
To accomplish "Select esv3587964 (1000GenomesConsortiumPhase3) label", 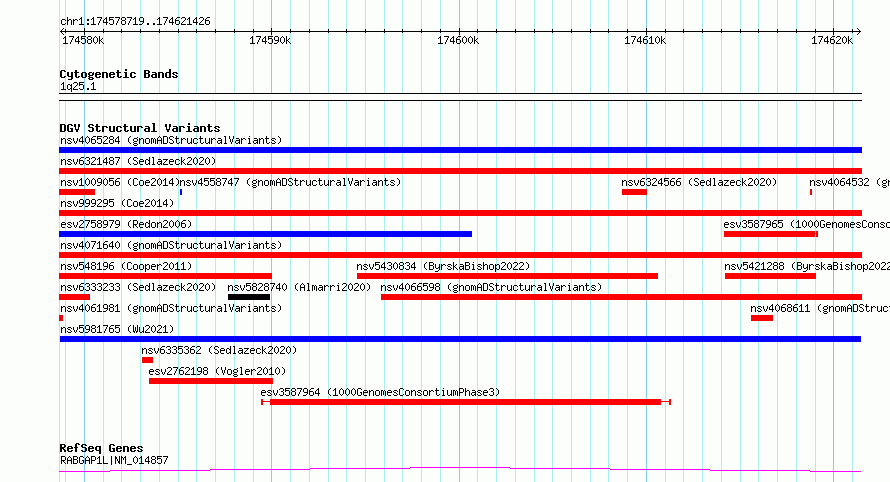I will [380, 392].
